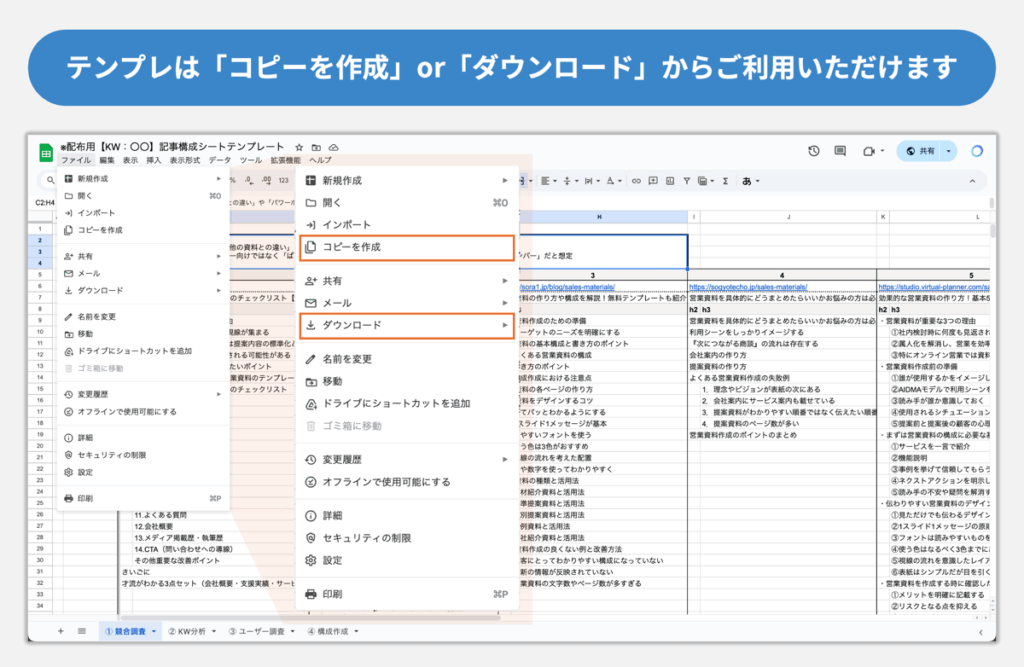
Task: Open the 編集 menu
Action: [x=106, y=160]
